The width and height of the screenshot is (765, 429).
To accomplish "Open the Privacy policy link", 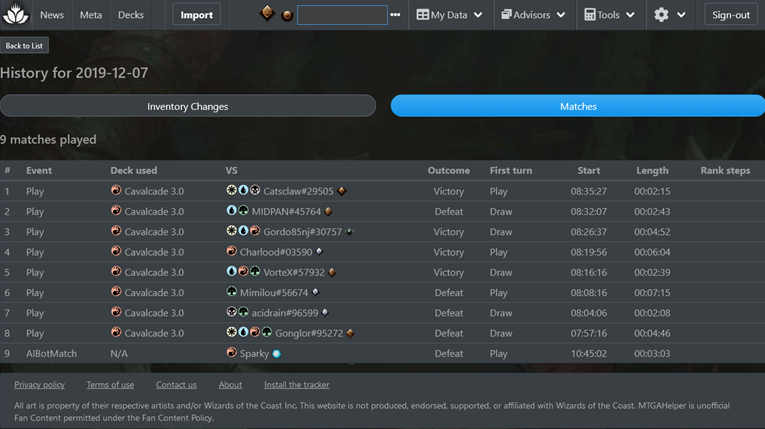I will (40, 385).
